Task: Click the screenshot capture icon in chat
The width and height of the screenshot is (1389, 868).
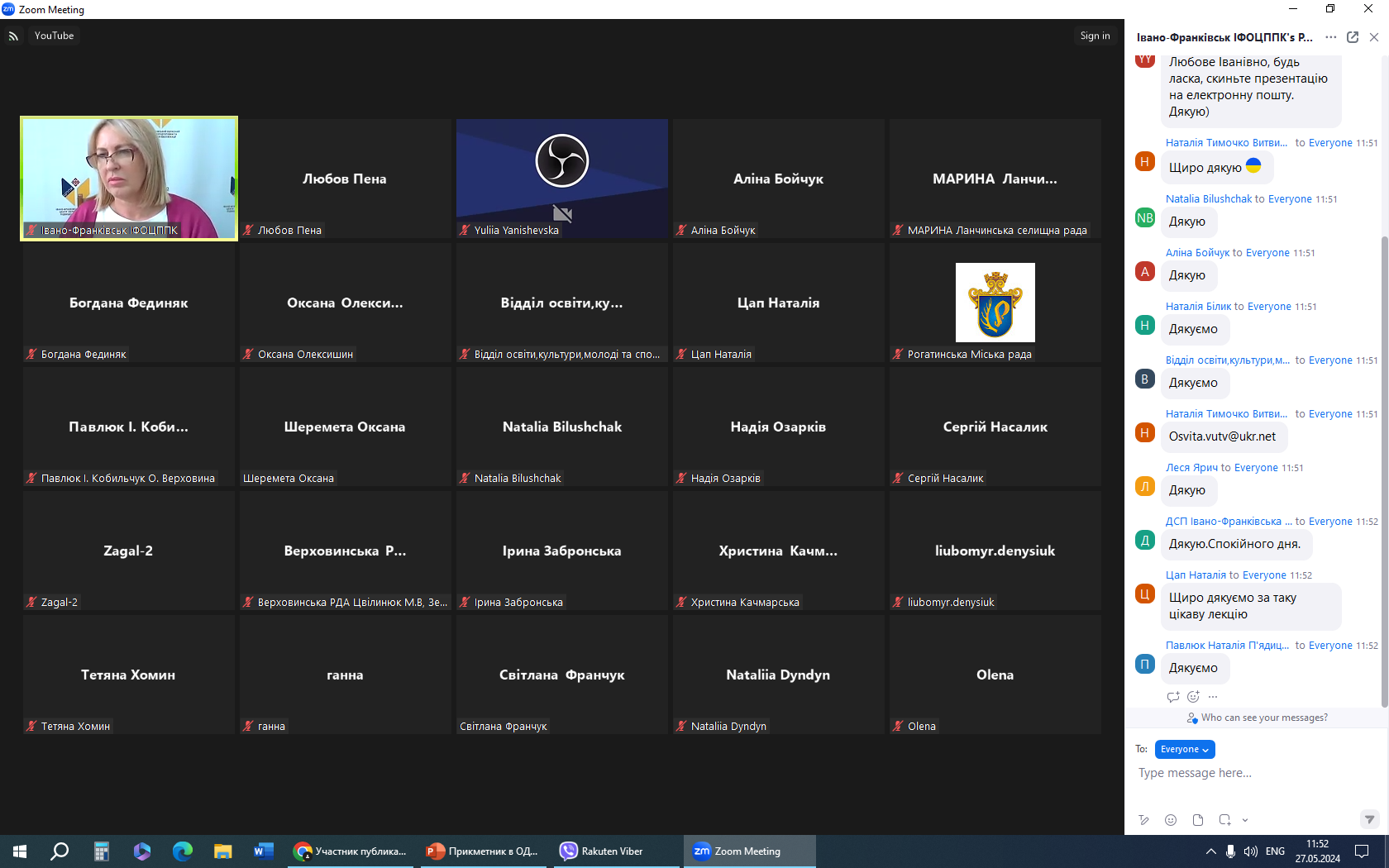Action: coord(1224,820)
